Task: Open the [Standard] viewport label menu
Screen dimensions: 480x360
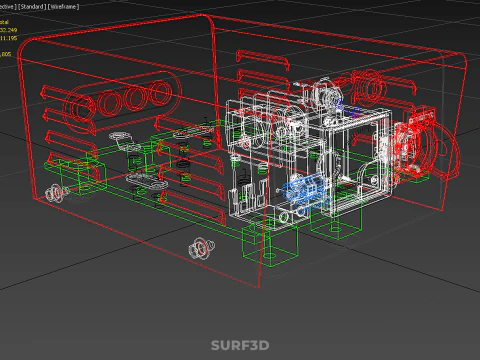Action: [32, 6]
